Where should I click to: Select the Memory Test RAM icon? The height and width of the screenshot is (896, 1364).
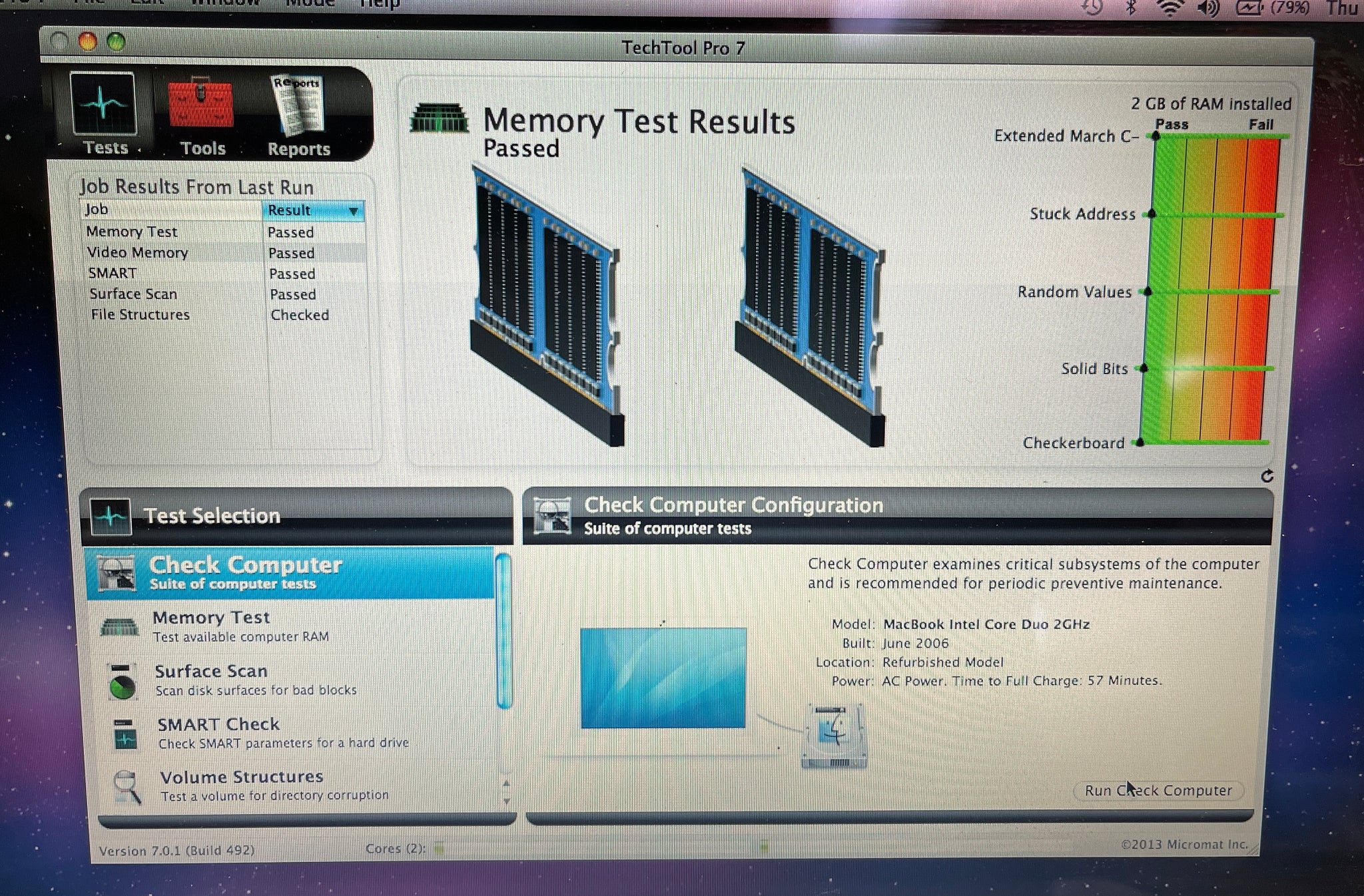(x=119, y=626)
